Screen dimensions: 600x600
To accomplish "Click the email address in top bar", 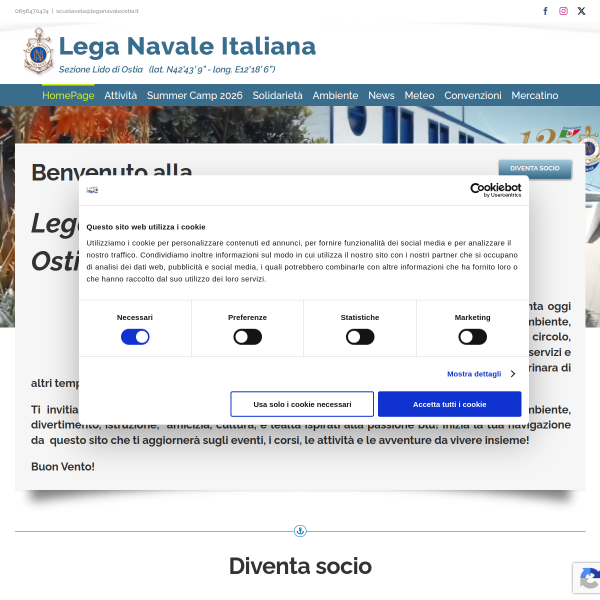I will pos(97,11).
